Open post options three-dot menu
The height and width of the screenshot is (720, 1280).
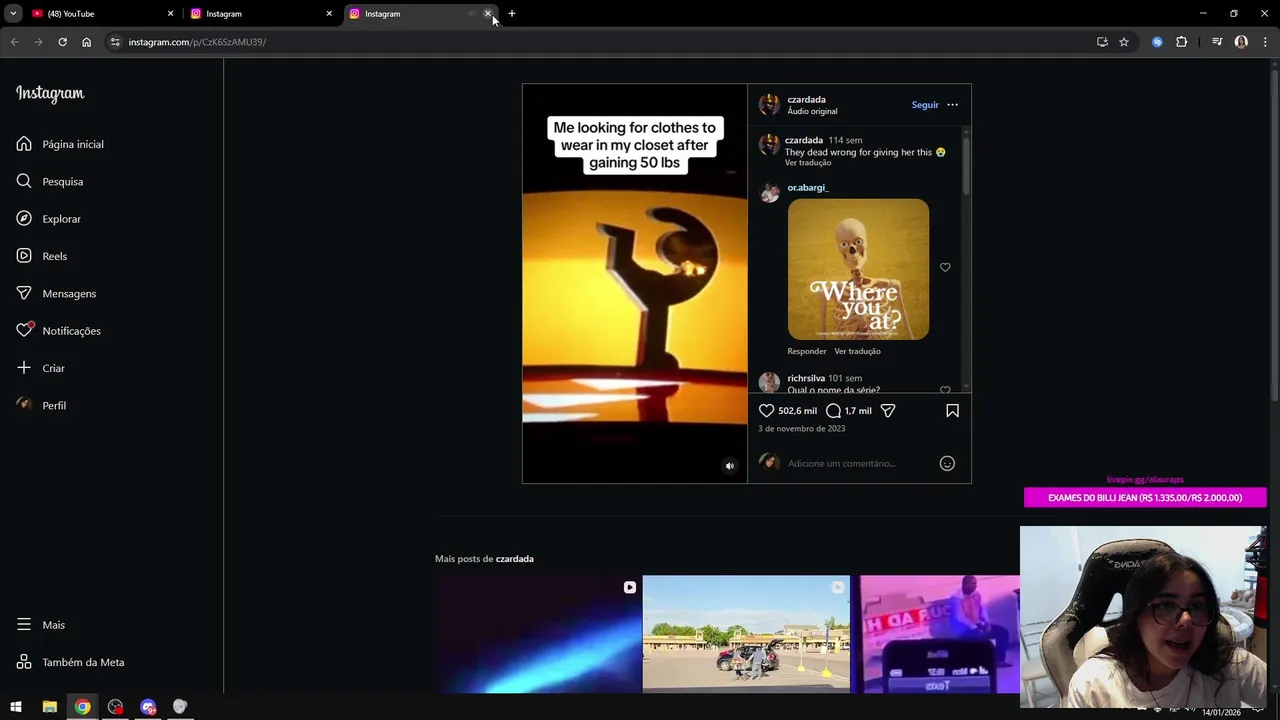(952, 105)
